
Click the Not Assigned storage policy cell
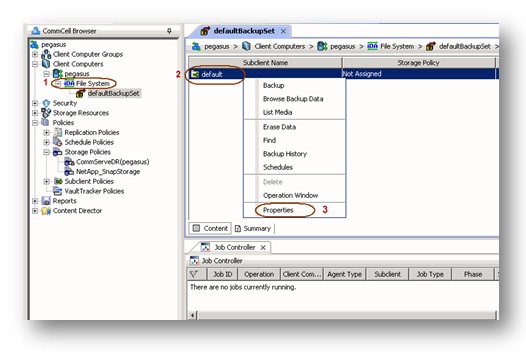click(418, 74)
